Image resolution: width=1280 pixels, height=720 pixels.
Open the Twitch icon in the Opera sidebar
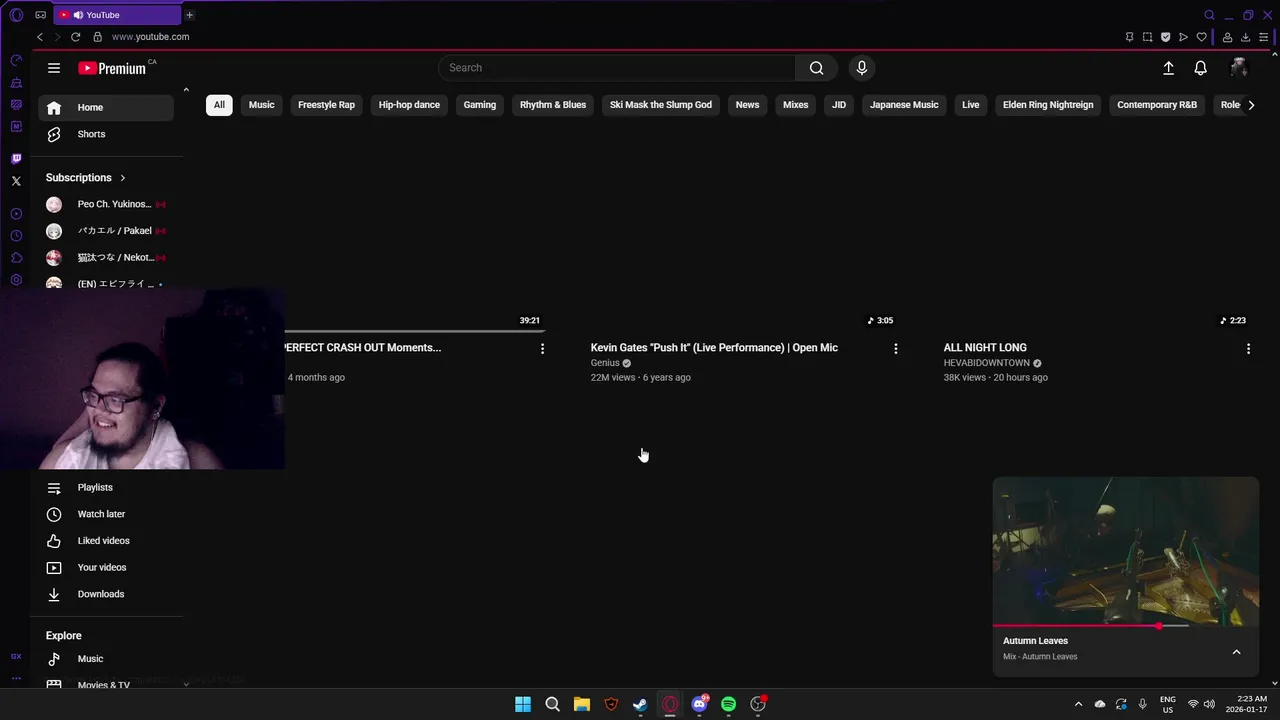(x=16, y=159)
